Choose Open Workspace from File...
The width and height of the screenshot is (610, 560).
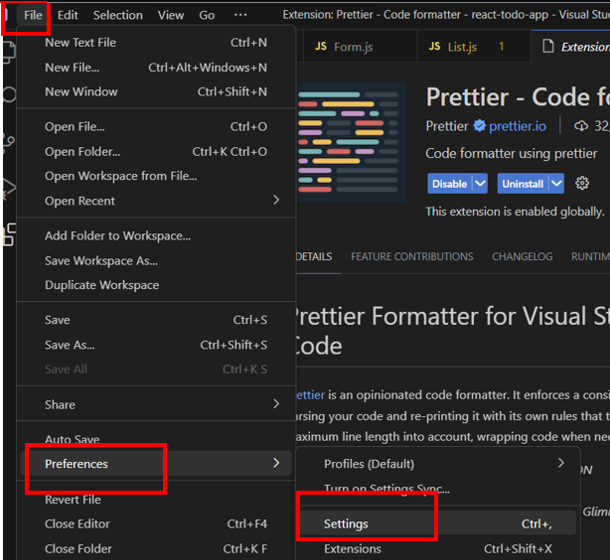click(x=156, y=176)
